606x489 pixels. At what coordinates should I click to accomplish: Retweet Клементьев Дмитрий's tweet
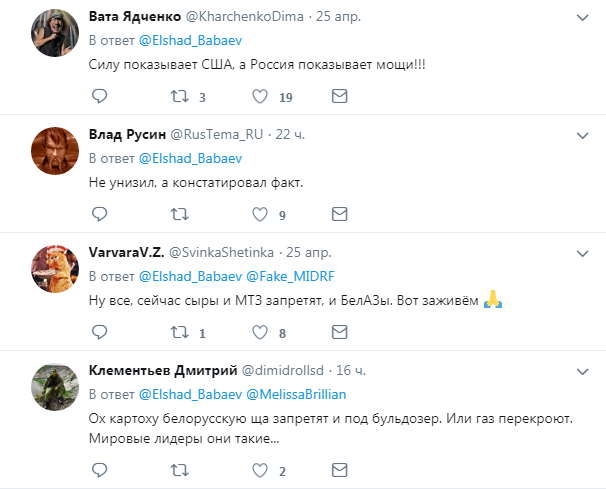click(179, 470)
